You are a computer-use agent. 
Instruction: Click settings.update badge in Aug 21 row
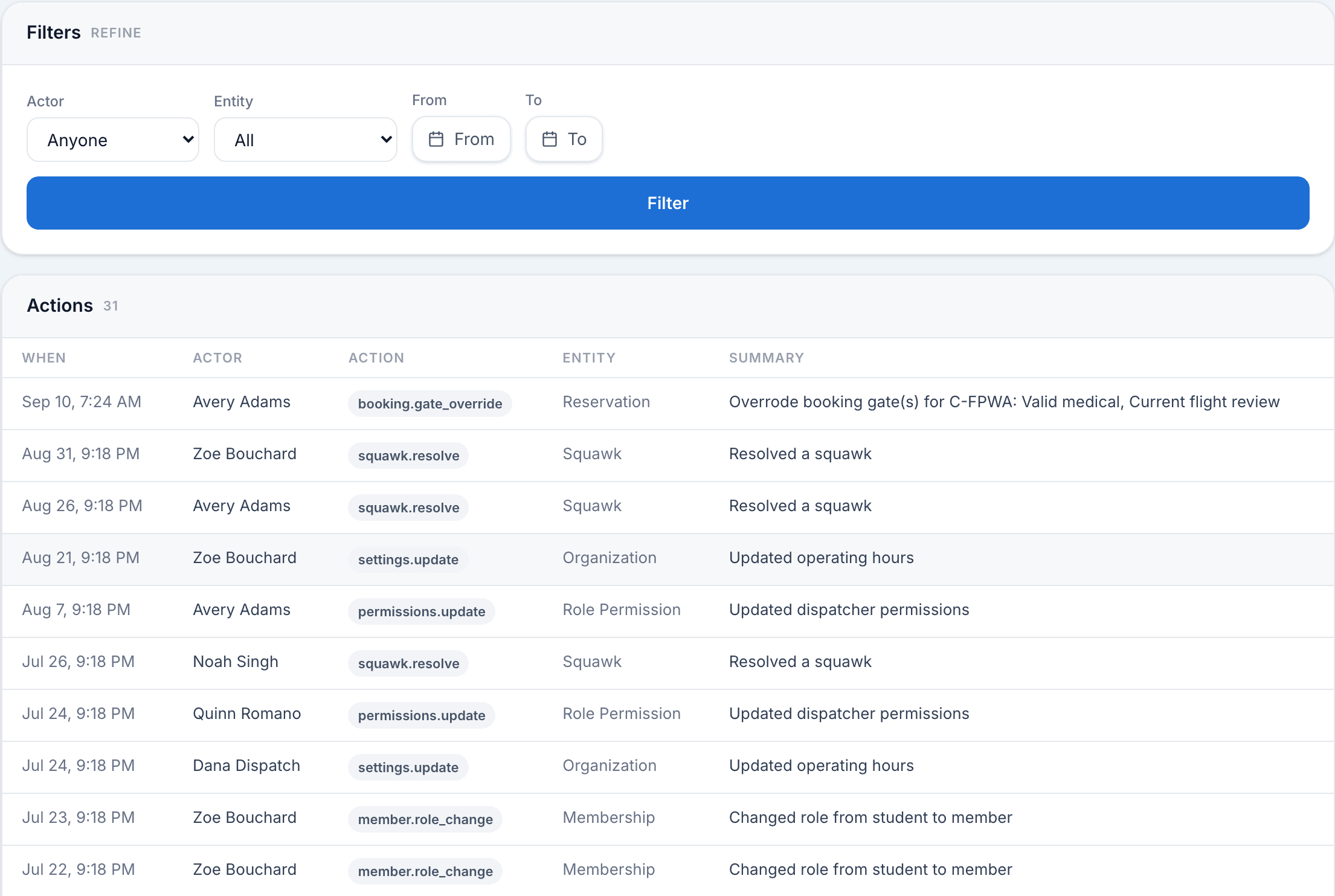click(x=408, y=559)
